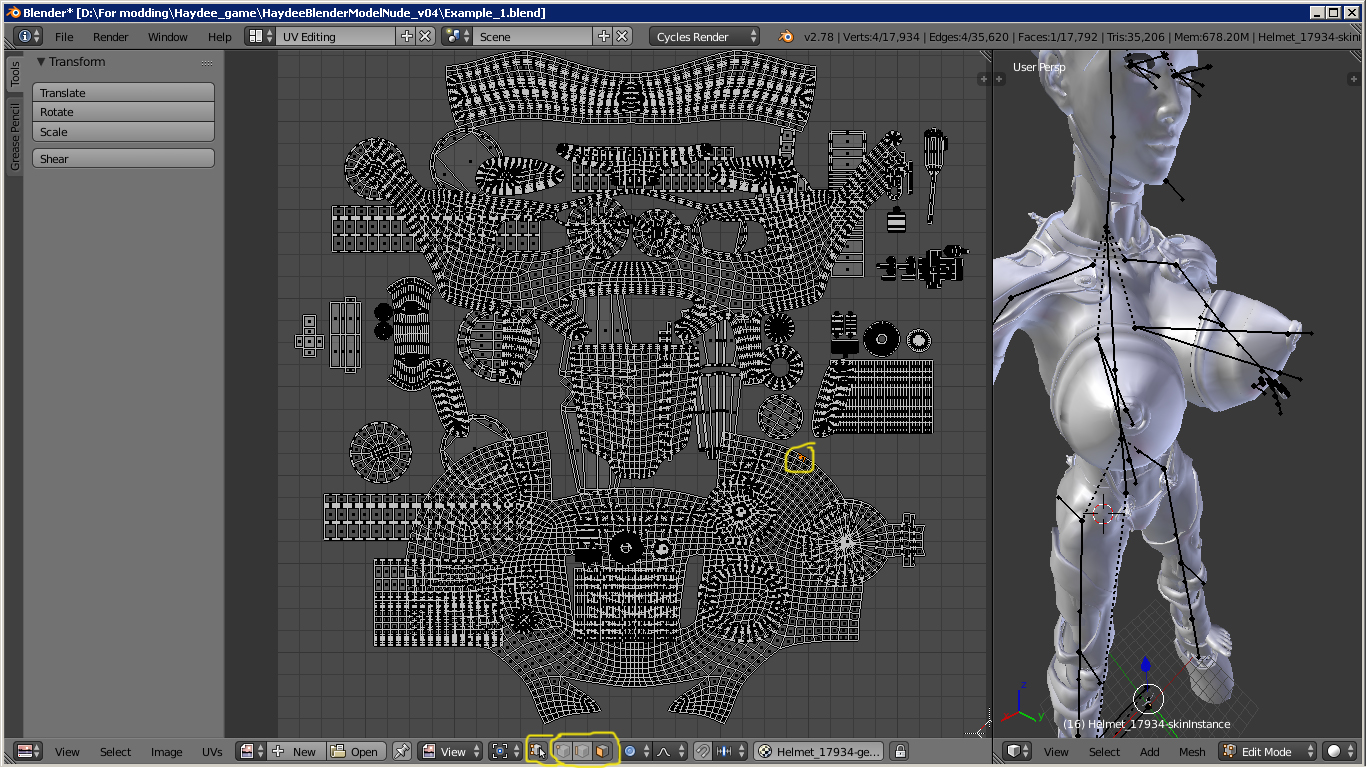Click the Shear button
The image size is (1366, 768).
pos(124,159)
